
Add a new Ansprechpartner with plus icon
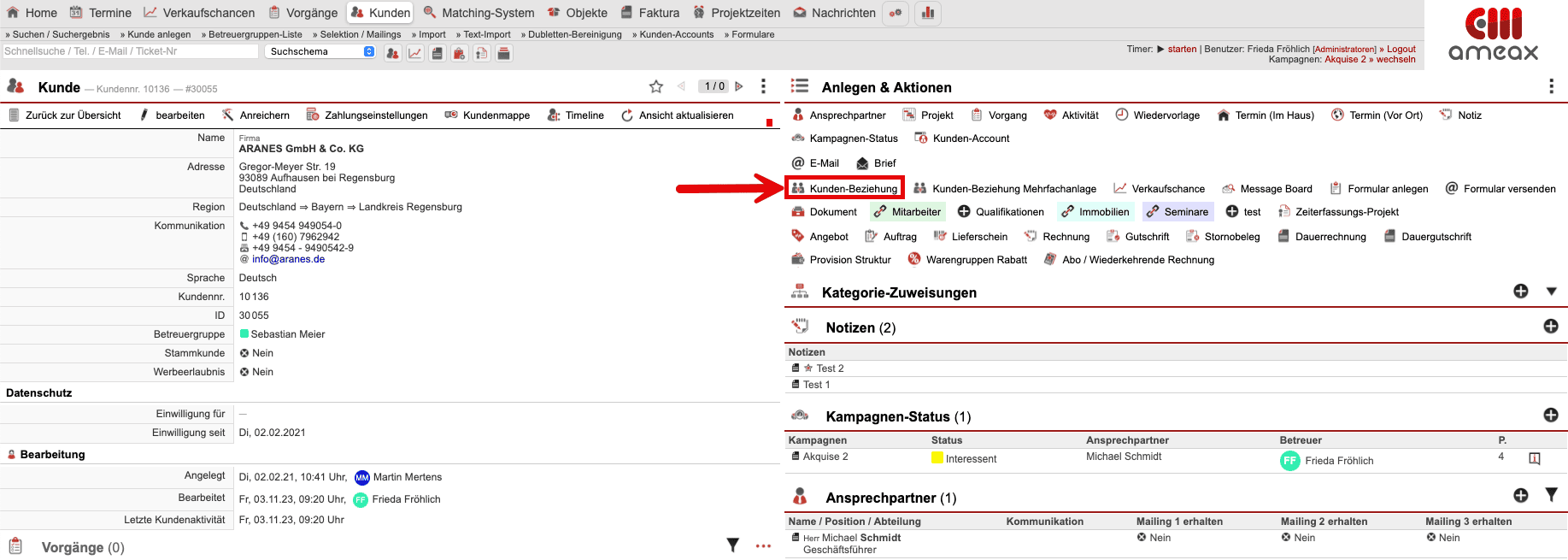point(1520,495)
